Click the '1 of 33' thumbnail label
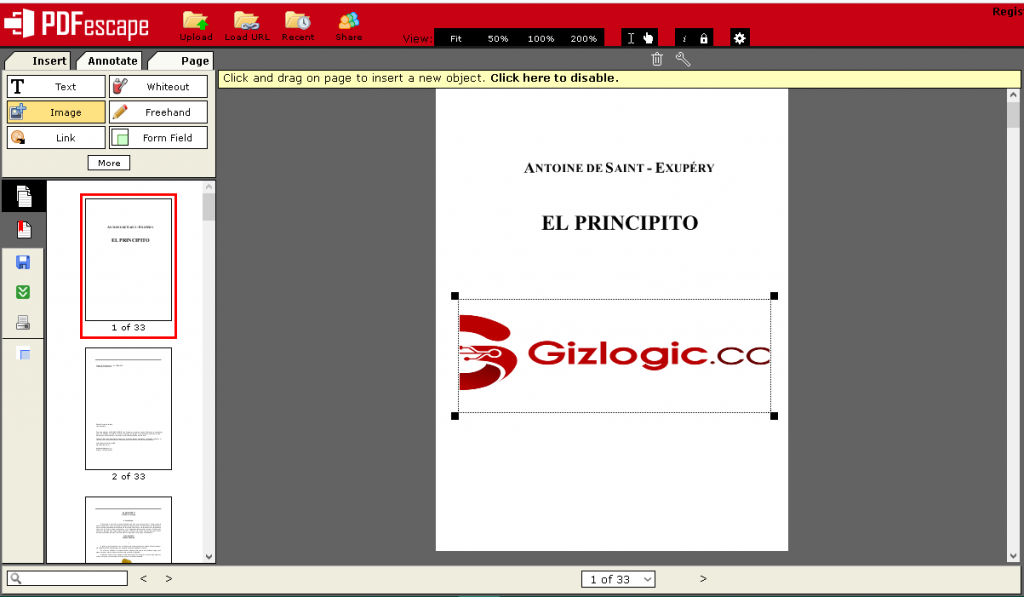The image size is (1024, 597). [x=129, y=327]
